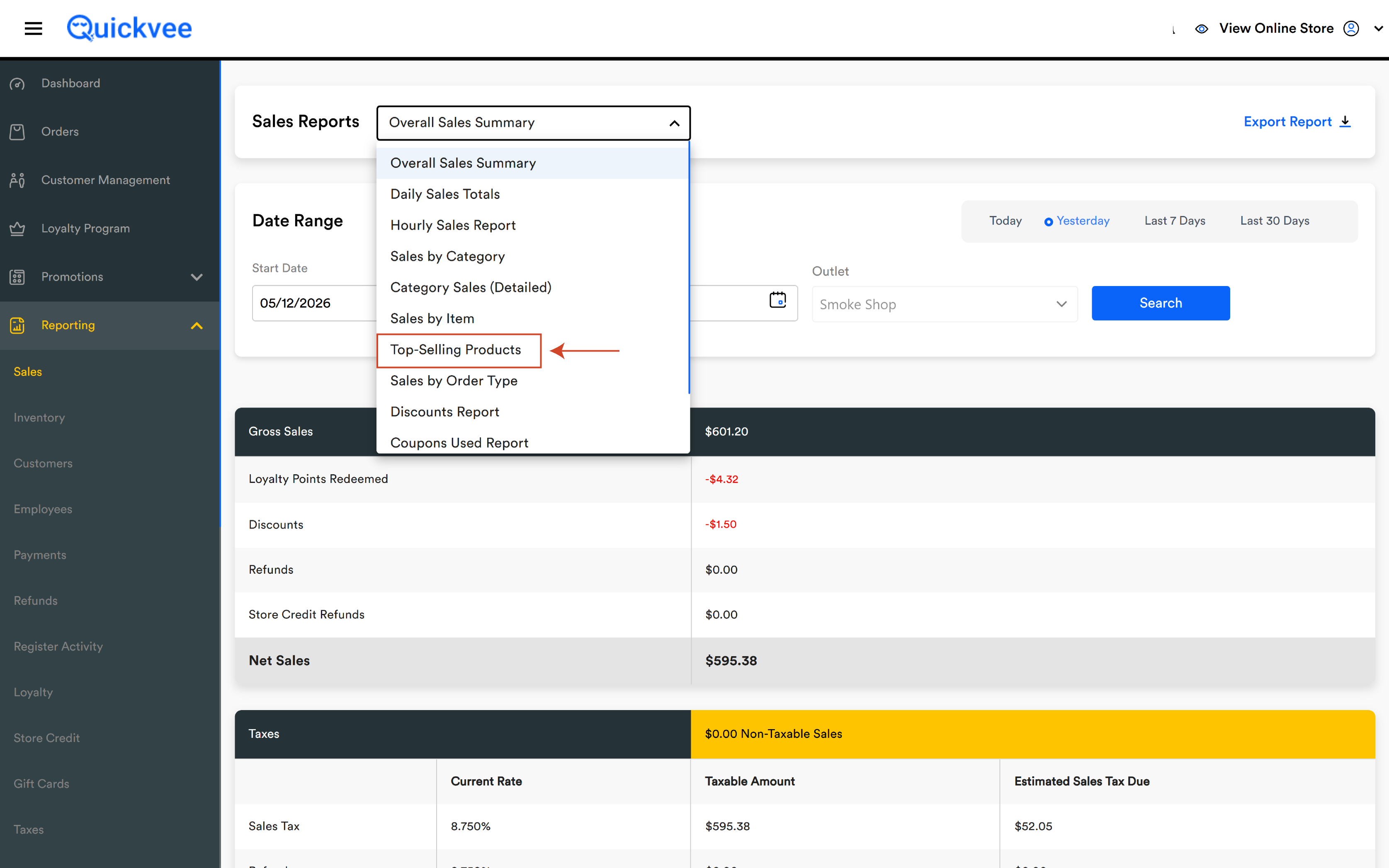Click the Estimated Sales Tax $52.05
The width and height of the screenshot is (1389, 868).
click(x=1033, y=826)
